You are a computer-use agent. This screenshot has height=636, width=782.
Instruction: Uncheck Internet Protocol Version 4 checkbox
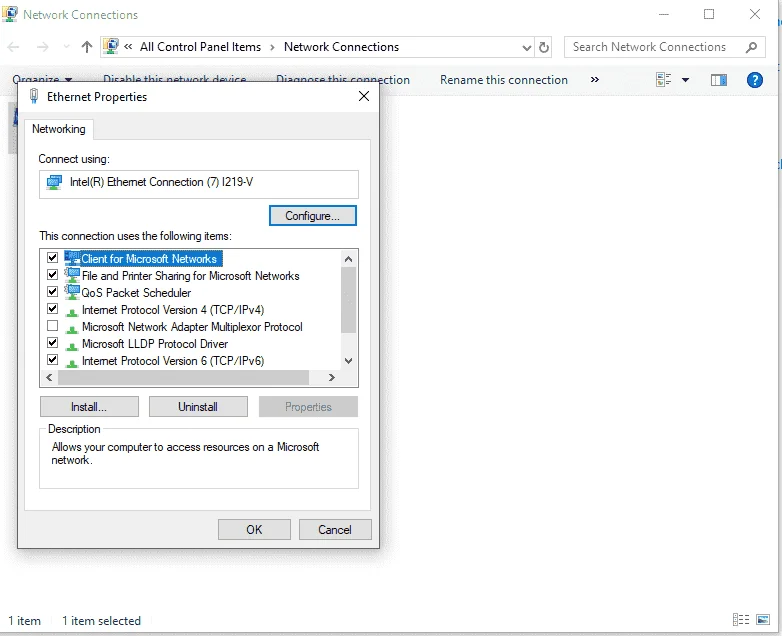coord(52,309)
